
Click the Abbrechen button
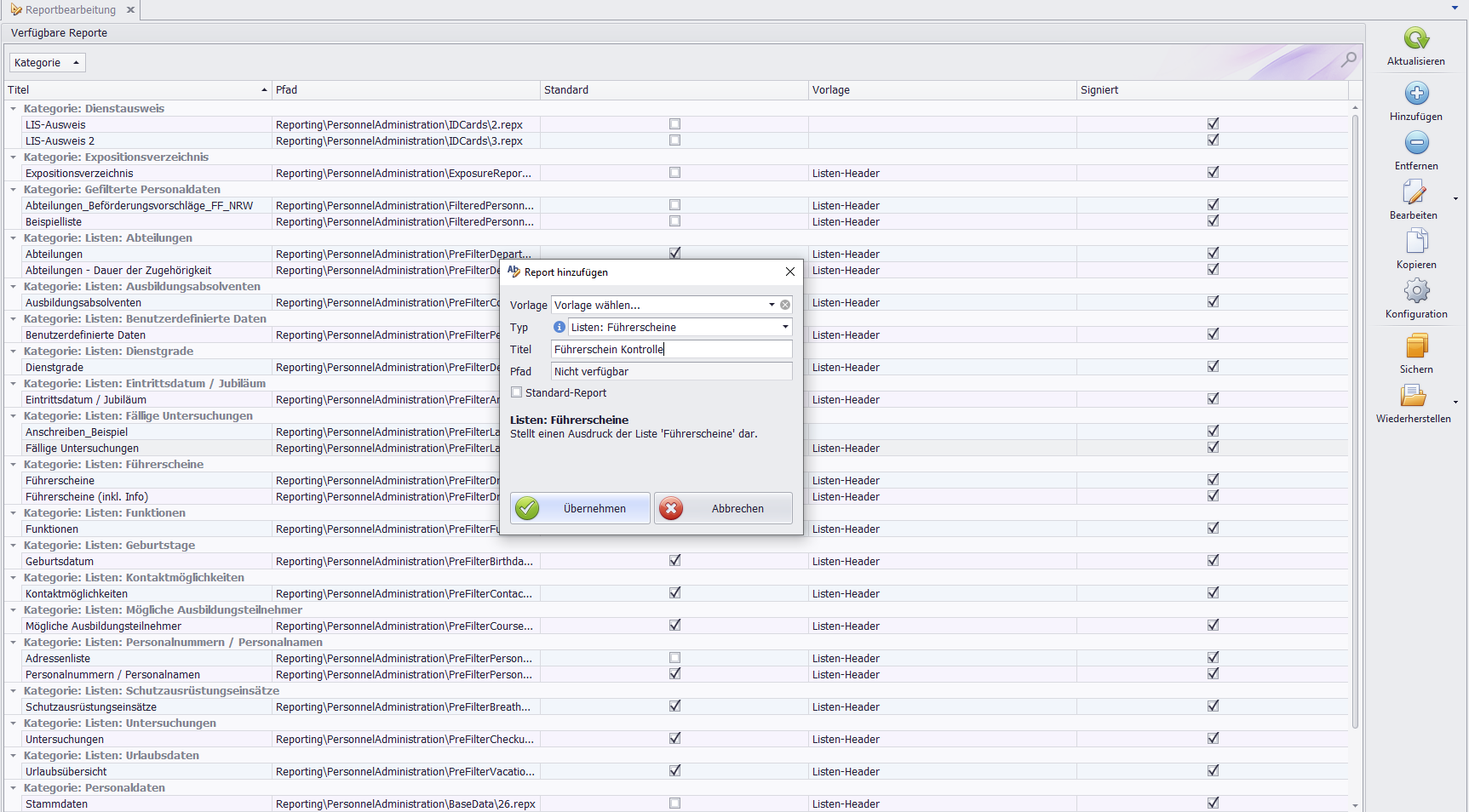coord(723,508)
